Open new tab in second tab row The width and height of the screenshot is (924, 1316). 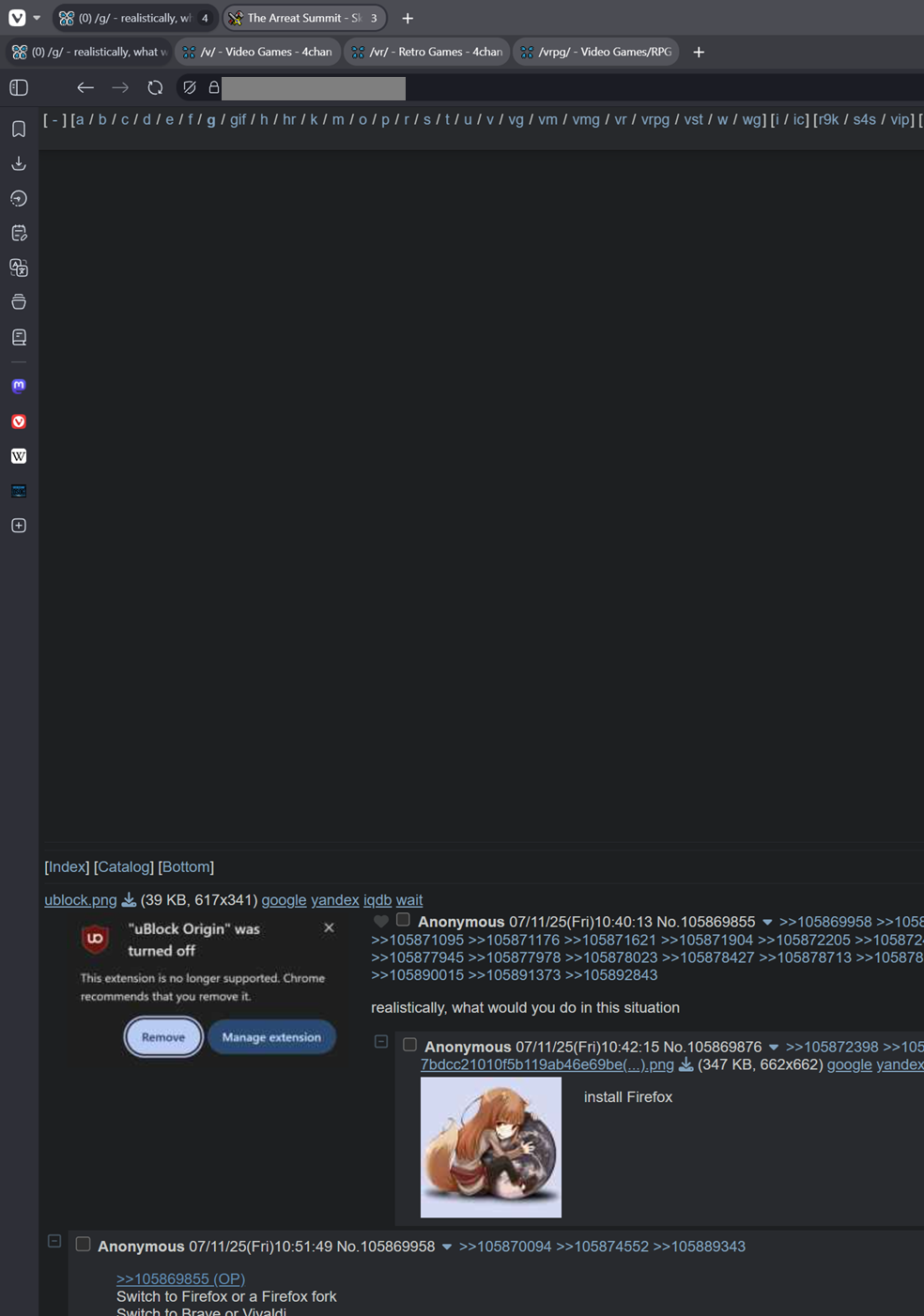click(699, 52)
